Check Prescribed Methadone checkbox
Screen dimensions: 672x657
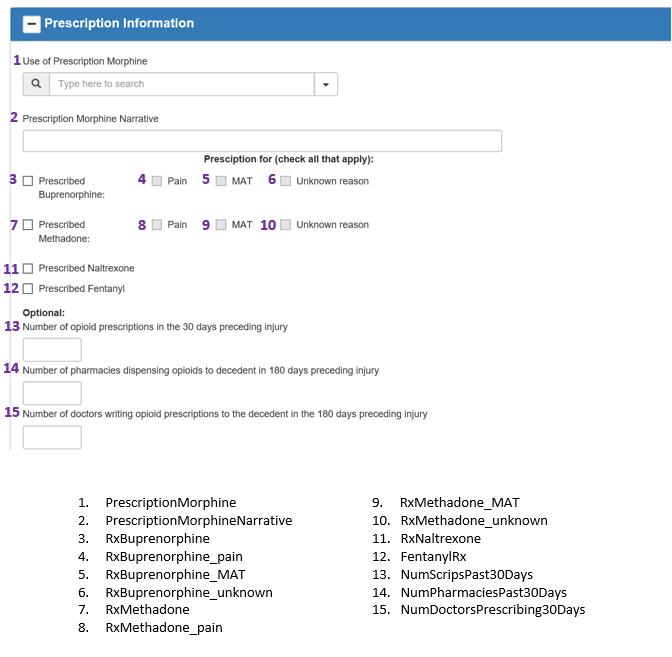[28, 225]
